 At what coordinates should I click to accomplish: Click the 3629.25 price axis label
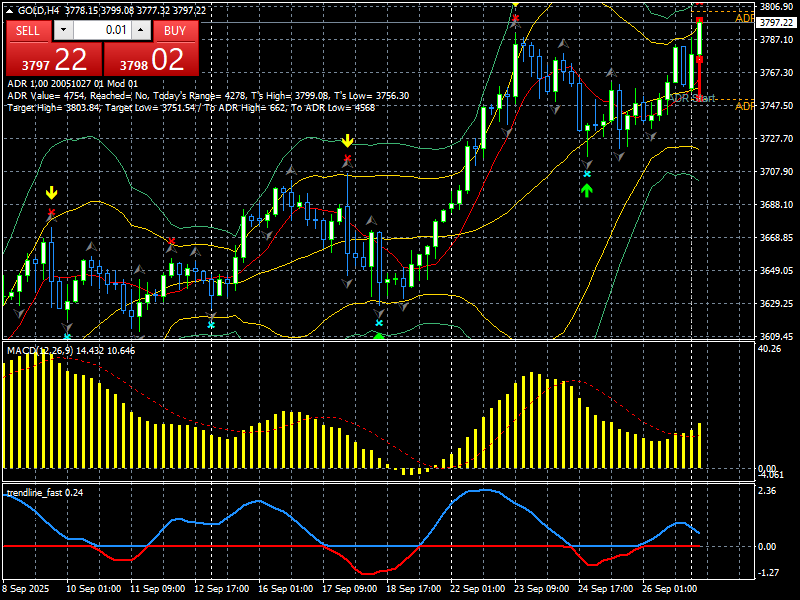coord(776,304)
